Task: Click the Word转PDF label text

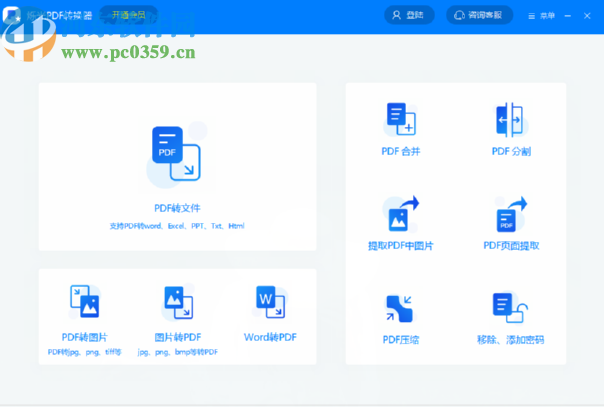Action: pos(270,337)
